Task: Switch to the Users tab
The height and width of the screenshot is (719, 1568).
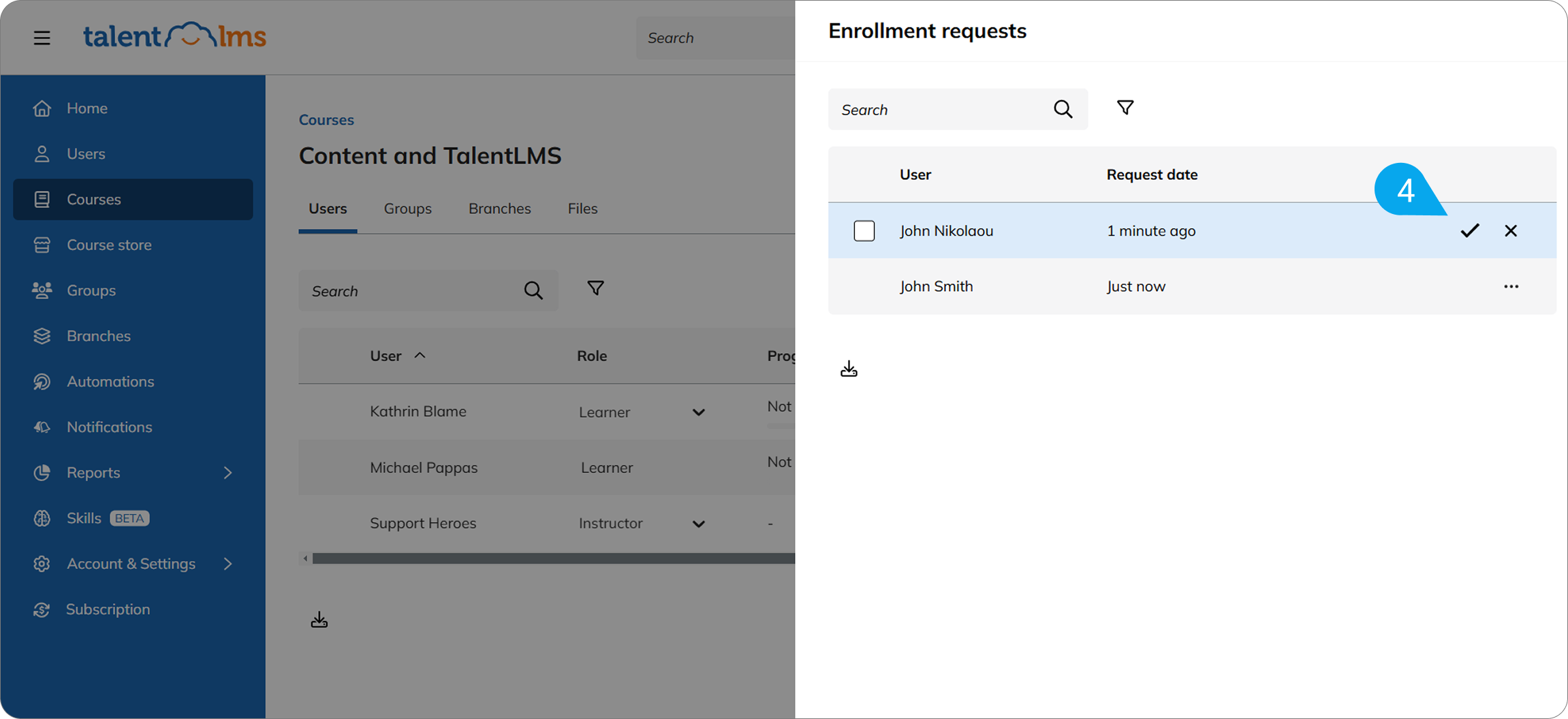Action: pos(328,209)
